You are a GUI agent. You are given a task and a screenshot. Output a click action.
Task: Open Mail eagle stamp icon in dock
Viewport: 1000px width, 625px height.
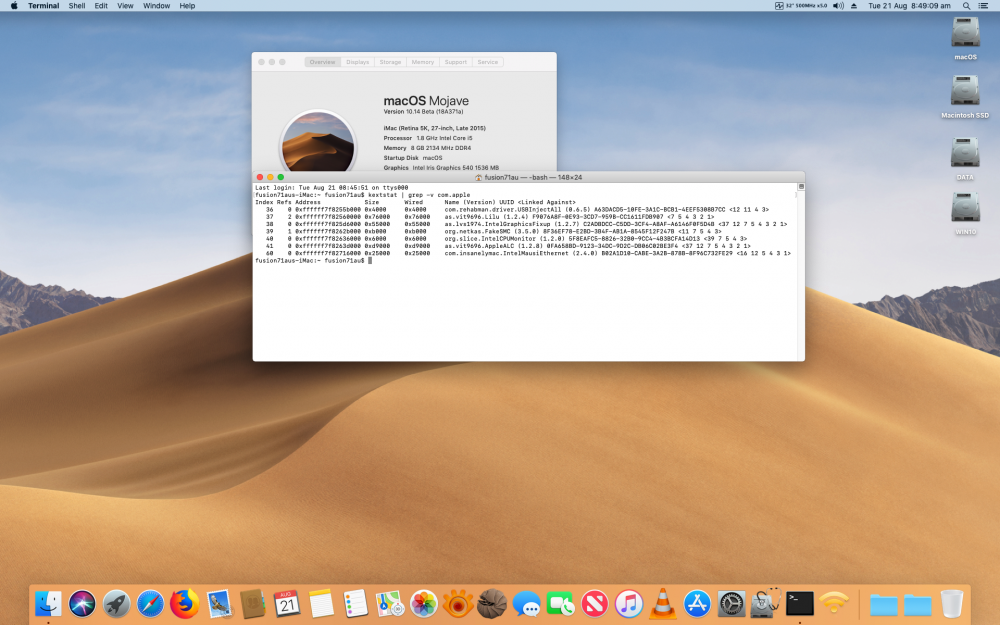[219, 603]
